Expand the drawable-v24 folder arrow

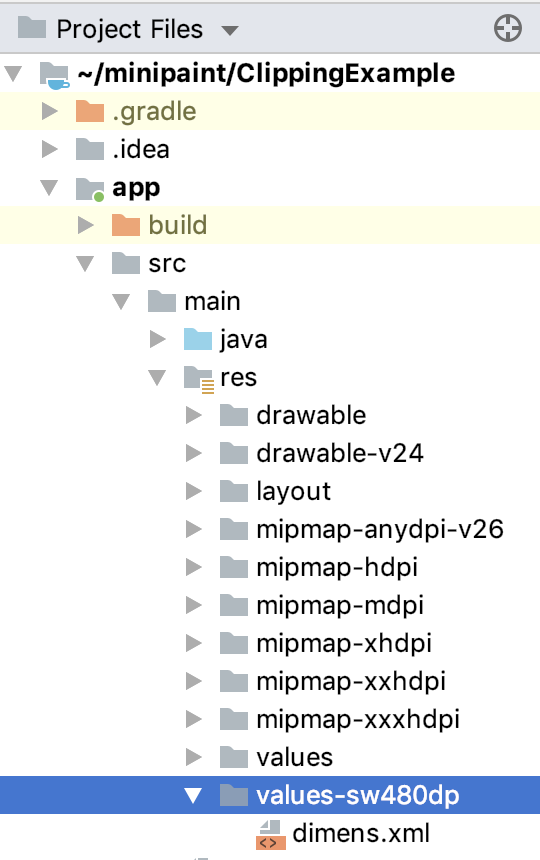point(194,453)
